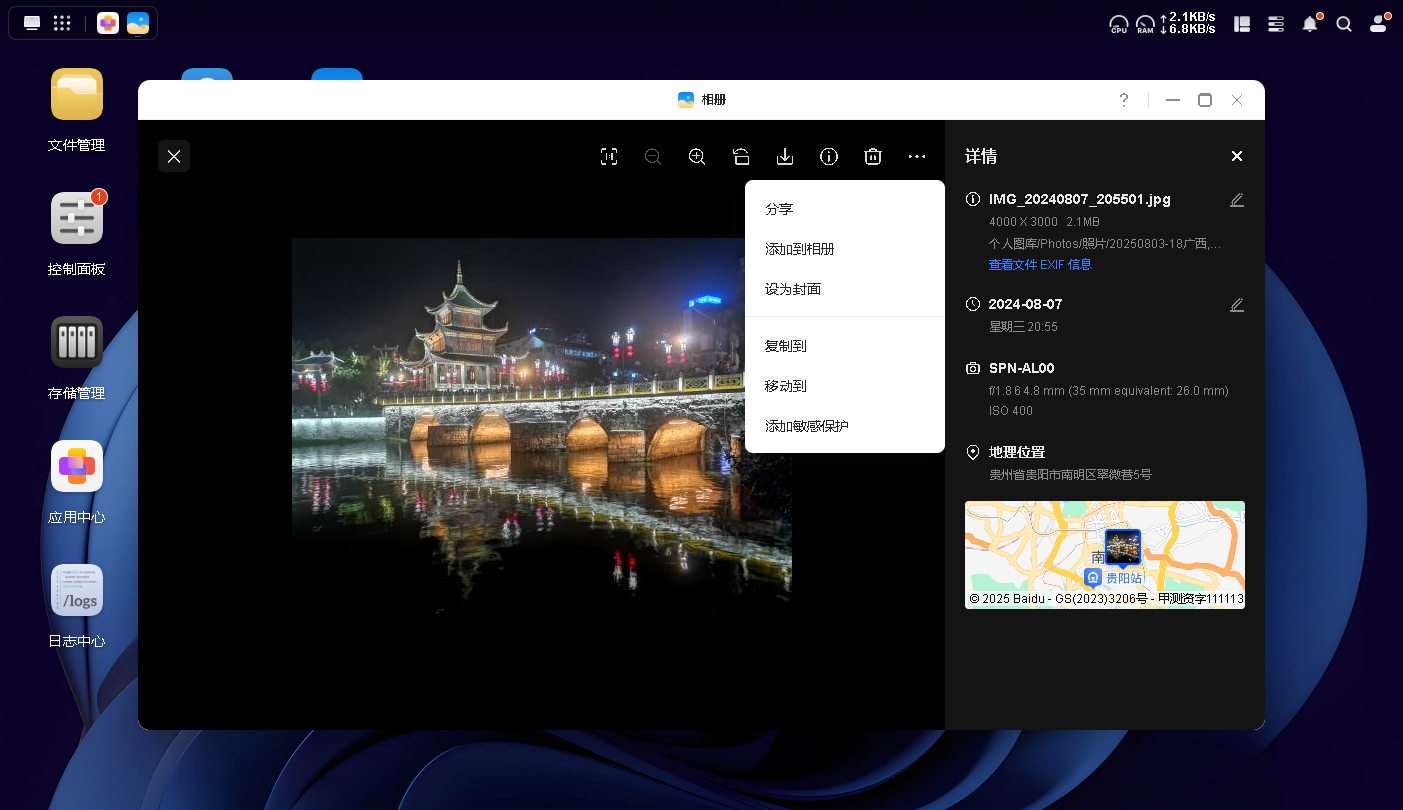This screenshot has width=1403, height=810.
Task: Close the 详情 details panel
Action: click(x=1237, y=156)
